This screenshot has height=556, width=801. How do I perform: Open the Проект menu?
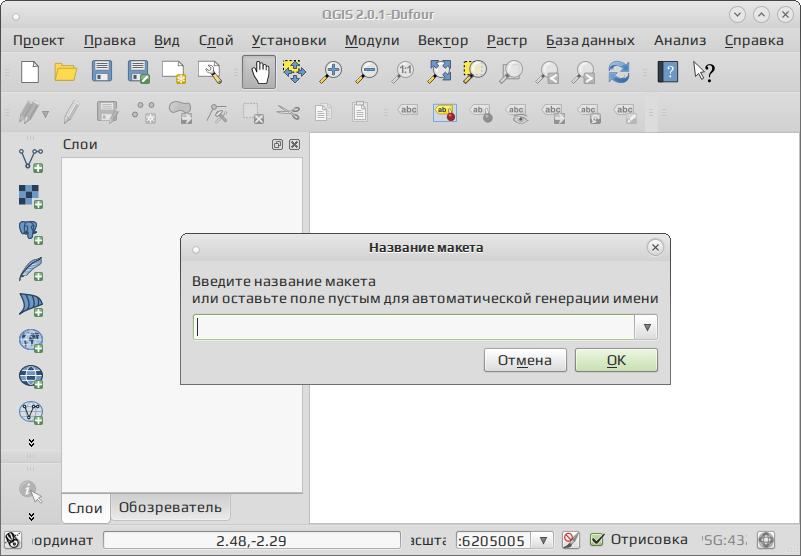(x=39, y=40)
